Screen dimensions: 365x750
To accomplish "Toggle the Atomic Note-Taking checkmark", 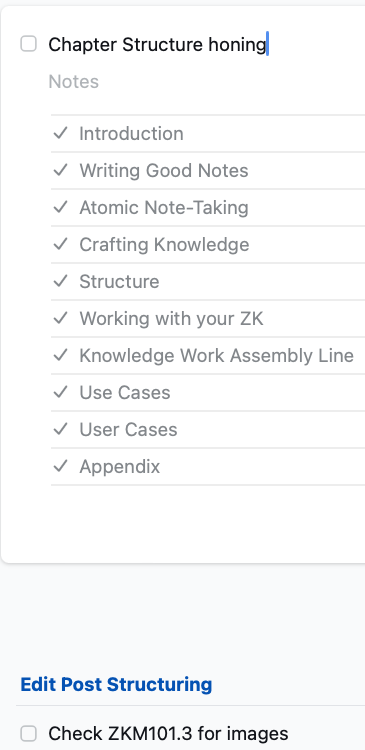I will coord(61,207).
